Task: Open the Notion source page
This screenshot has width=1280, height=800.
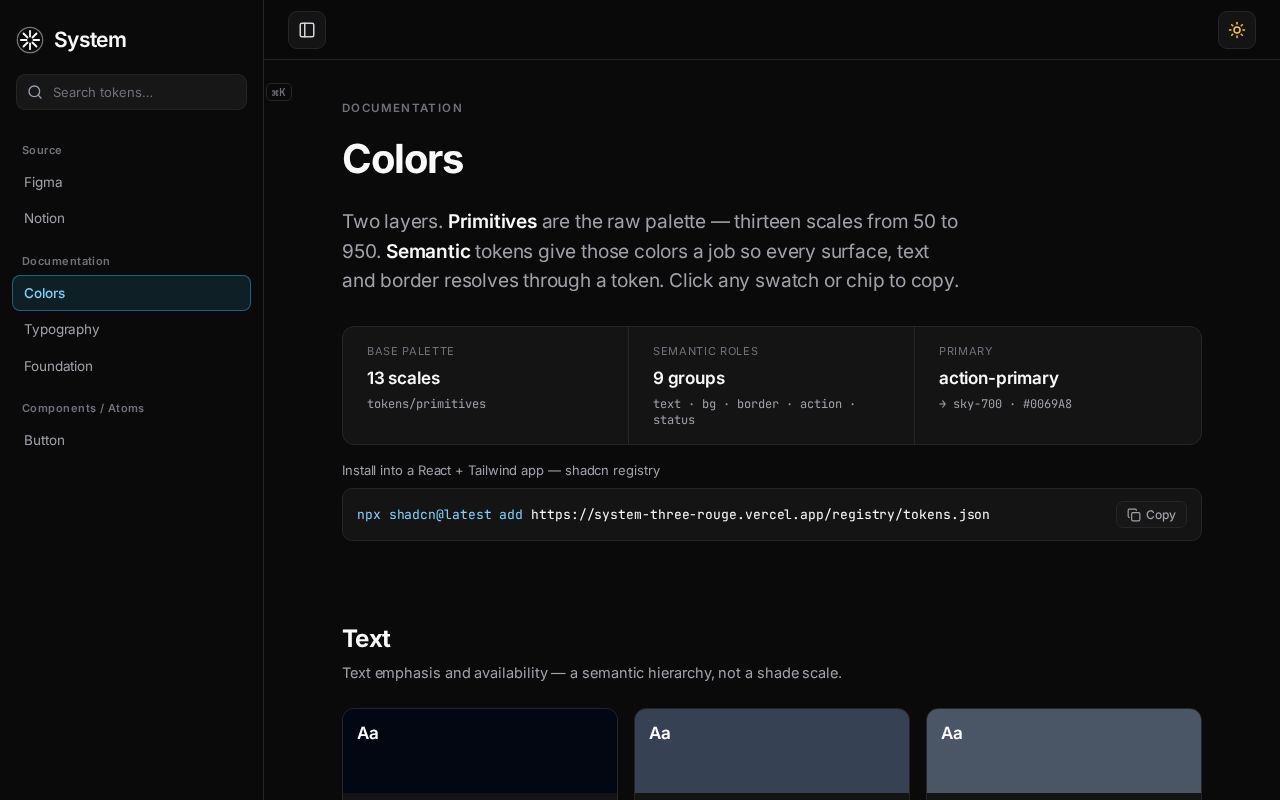Action: 131,218
